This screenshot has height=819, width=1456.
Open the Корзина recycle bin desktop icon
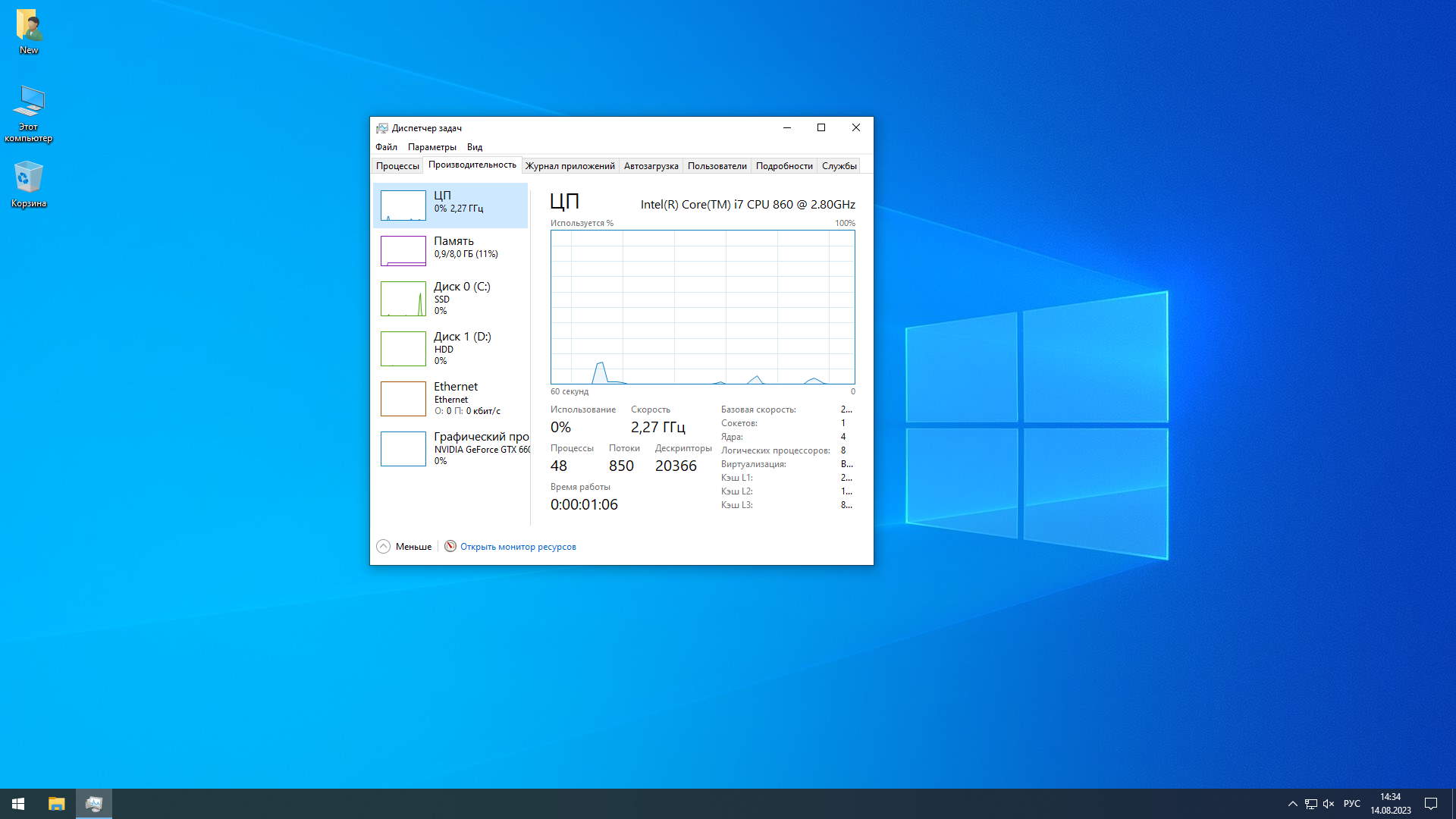(29, 184)
